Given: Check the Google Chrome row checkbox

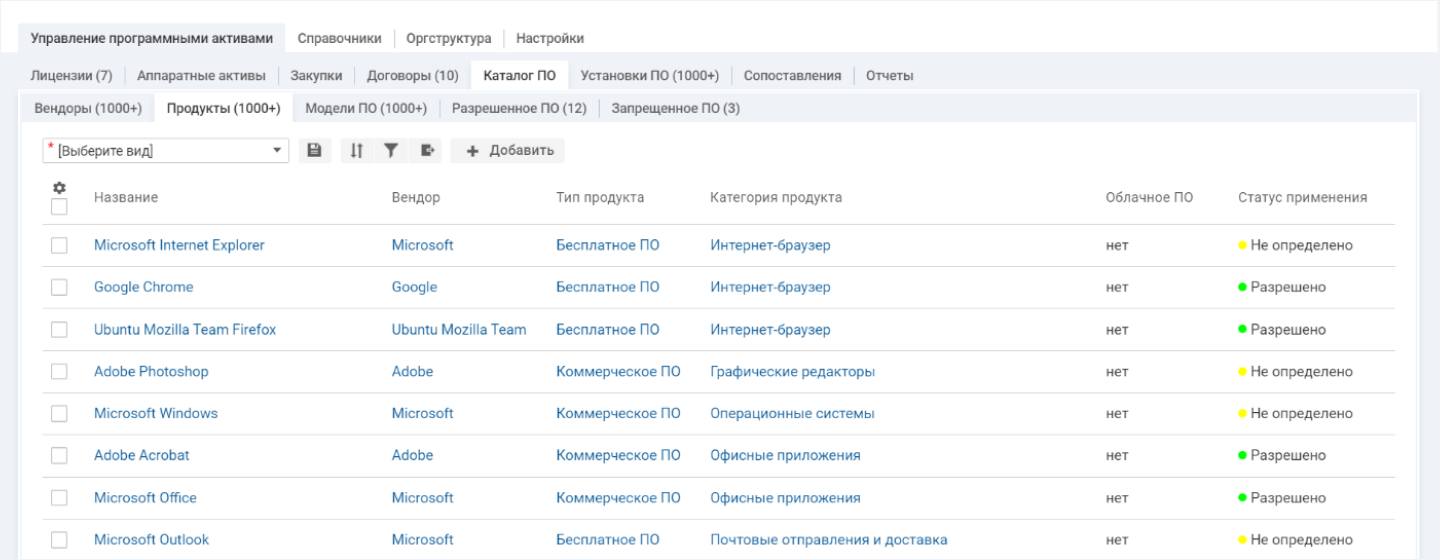Looking at the screenshot, I should pos(59,288).
